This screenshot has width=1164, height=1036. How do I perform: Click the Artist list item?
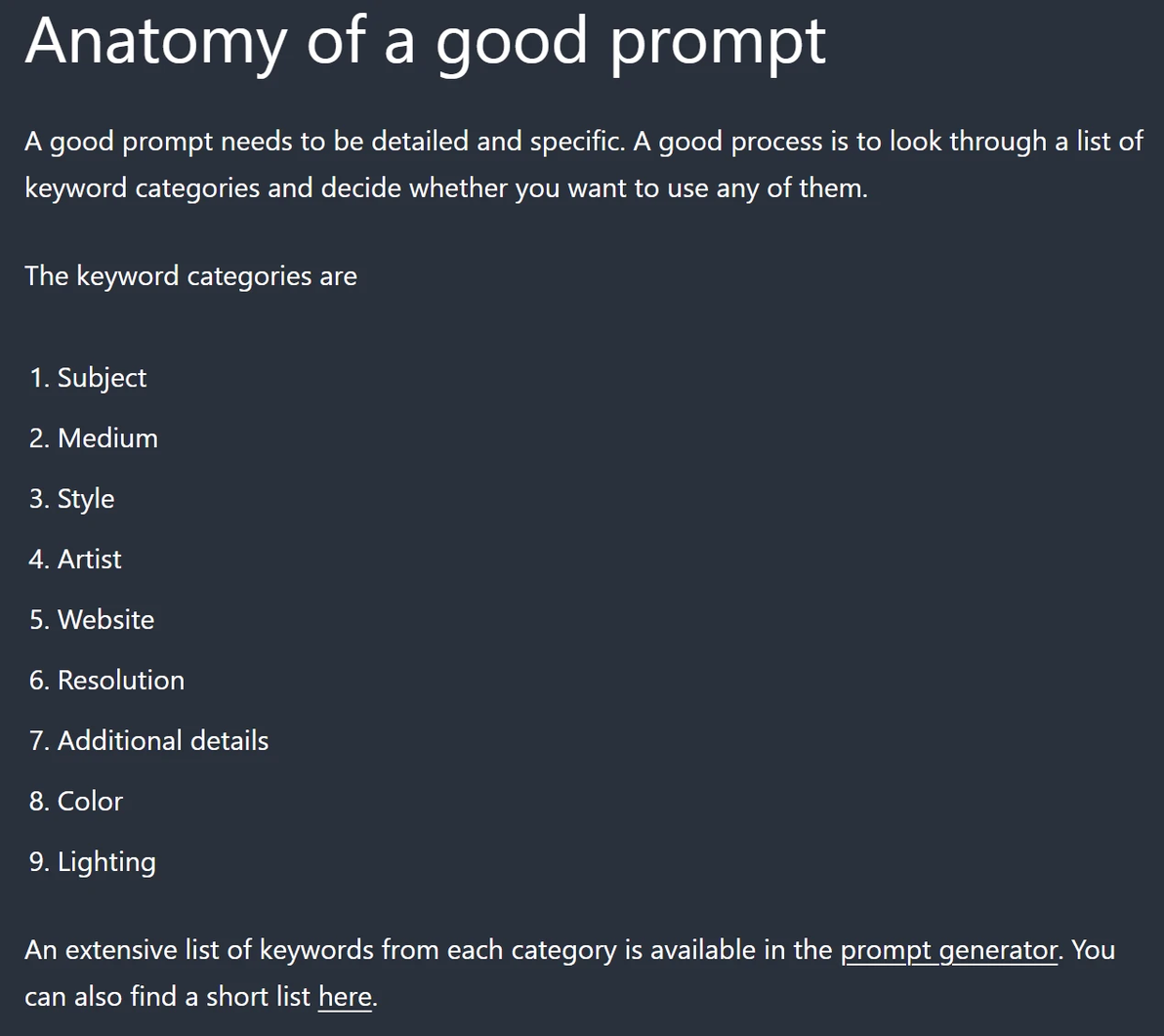90,559
